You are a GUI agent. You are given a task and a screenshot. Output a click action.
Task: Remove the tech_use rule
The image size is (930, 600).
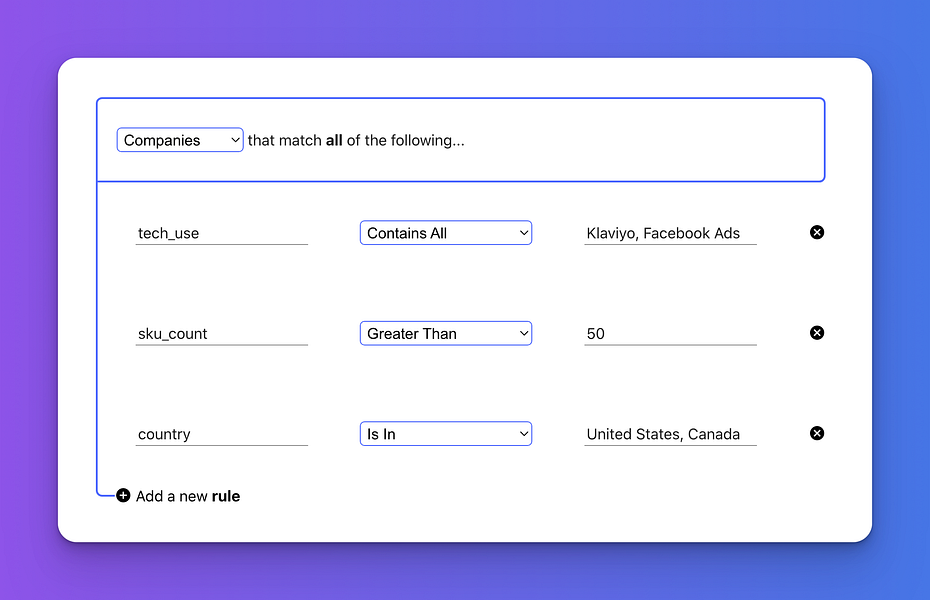[x=817, y=232]
